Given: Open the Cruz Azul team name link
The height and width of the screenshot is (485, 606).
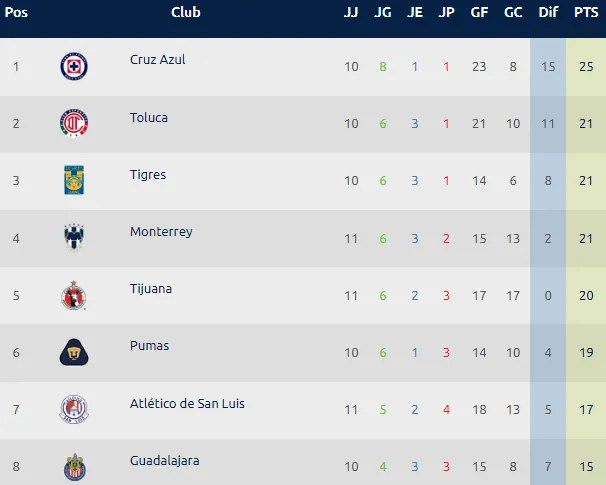Looking at the screenshot, I should (x=158, y=60).
